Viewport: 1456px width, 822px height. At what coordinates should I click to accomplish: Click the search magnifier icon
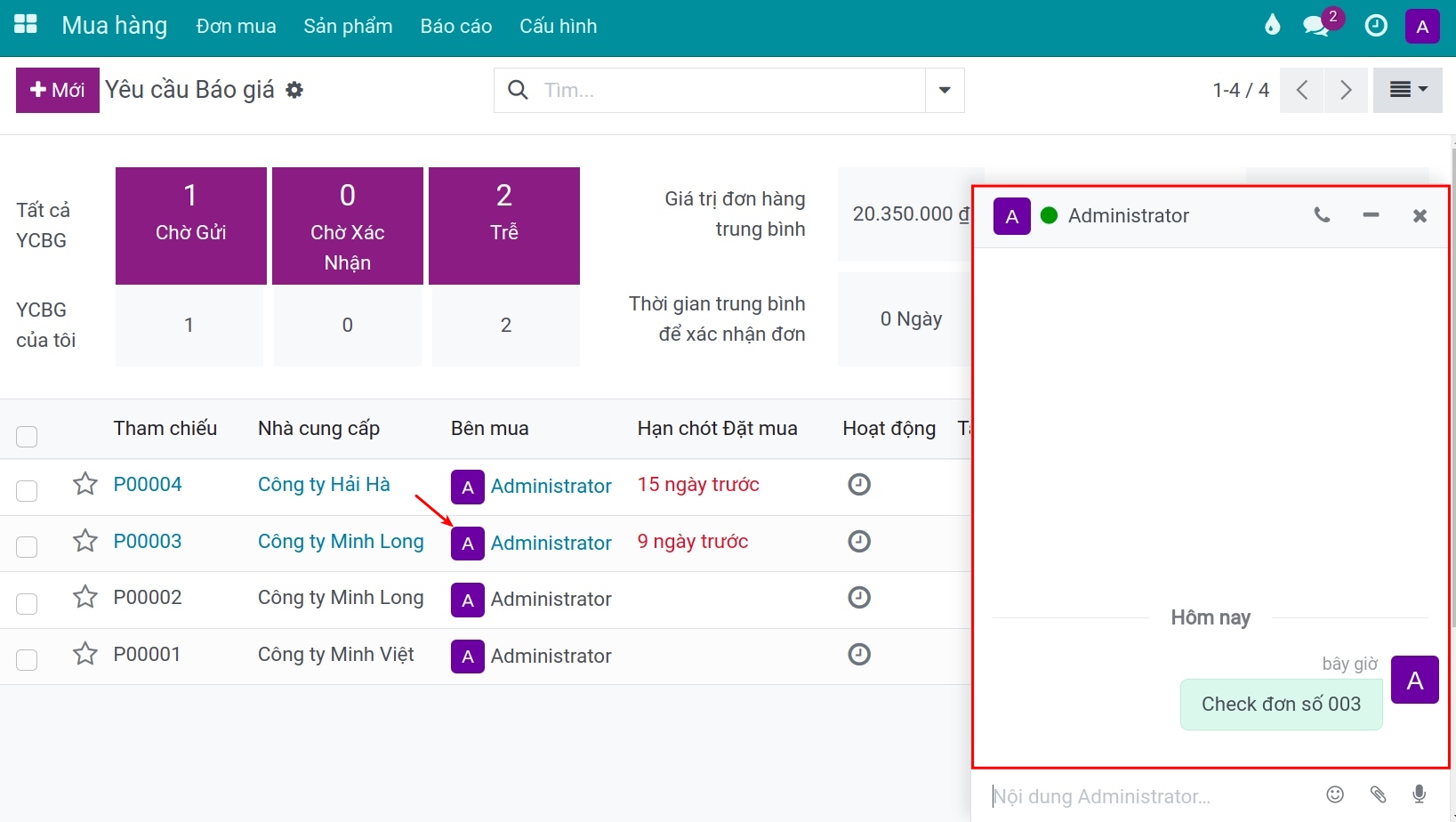point(518,90)
